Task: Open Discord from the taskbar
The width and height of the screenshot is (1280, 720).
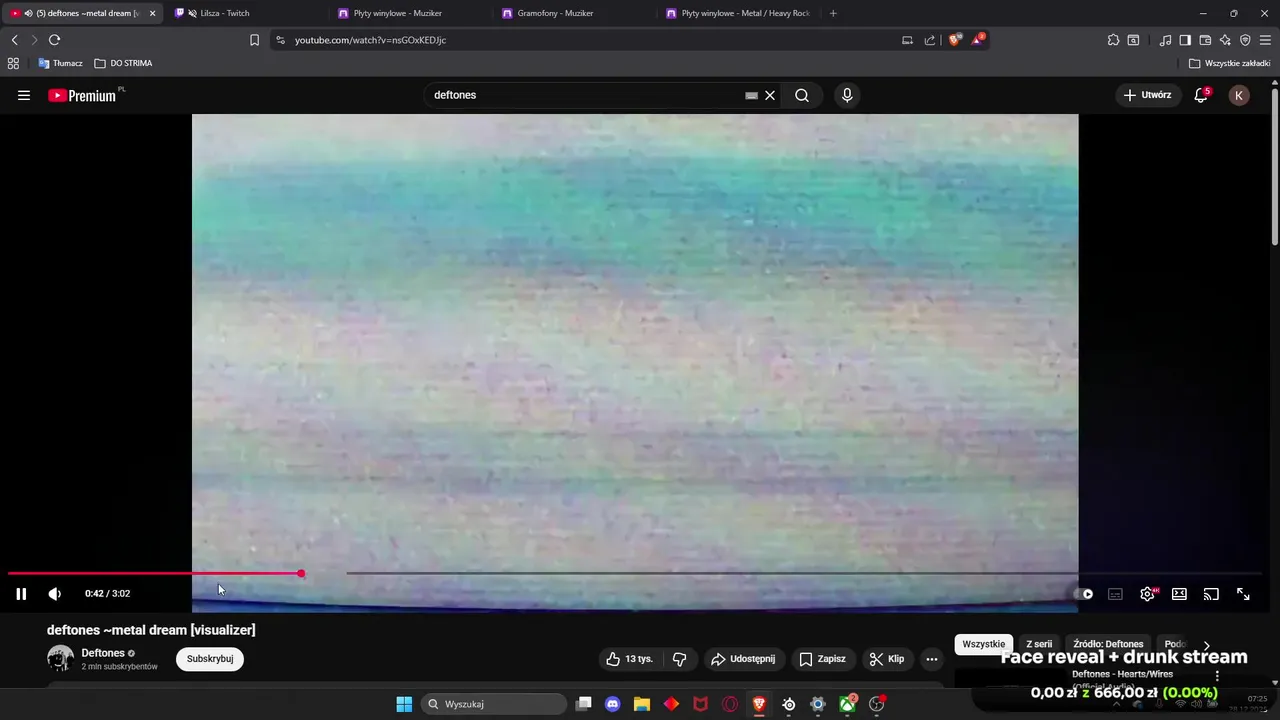Action: click(612, 704)
